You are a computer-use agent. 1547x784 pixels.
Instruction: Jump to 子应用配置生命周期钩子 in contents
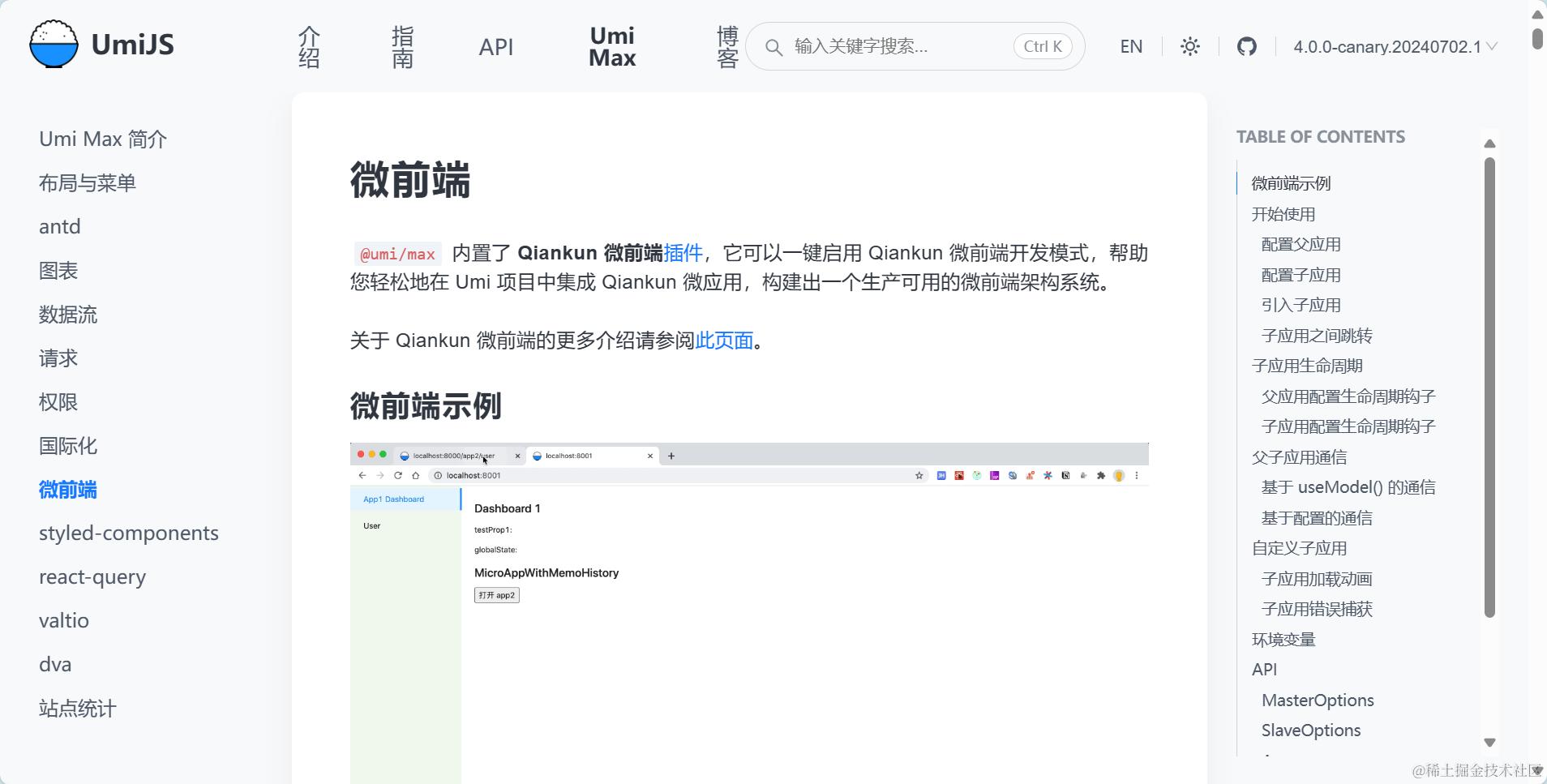pyautogui.click(x=1348, y=426)
